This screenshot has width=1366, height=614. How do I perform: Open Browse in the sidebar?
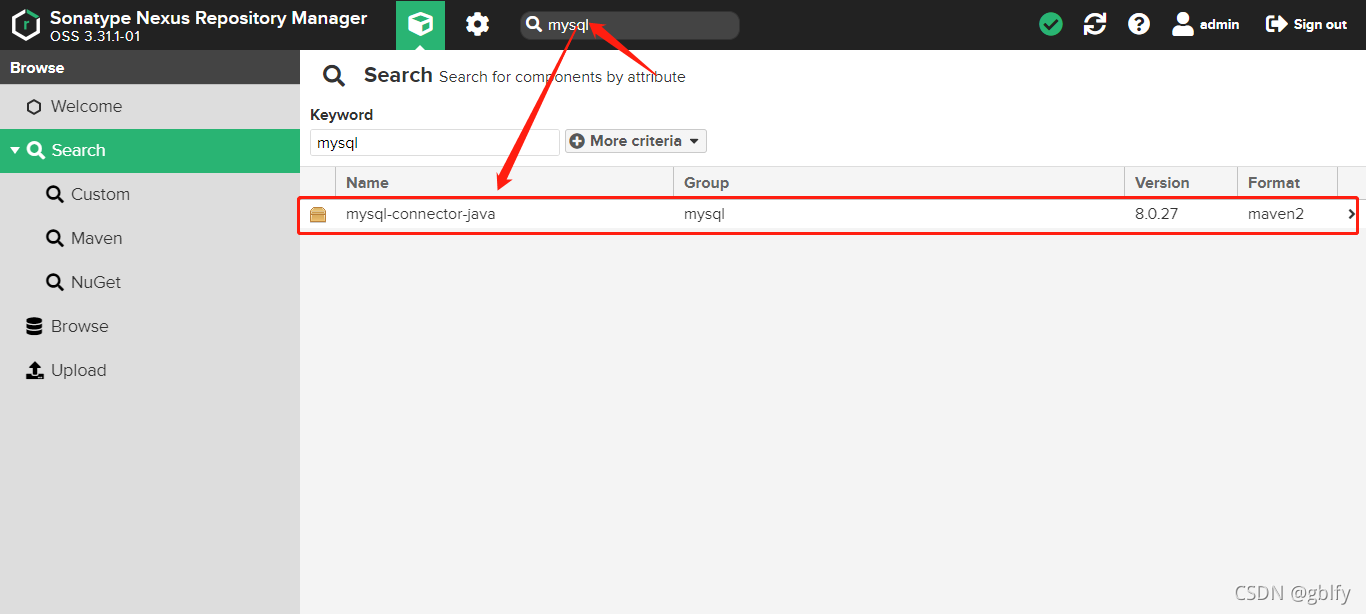150,326
